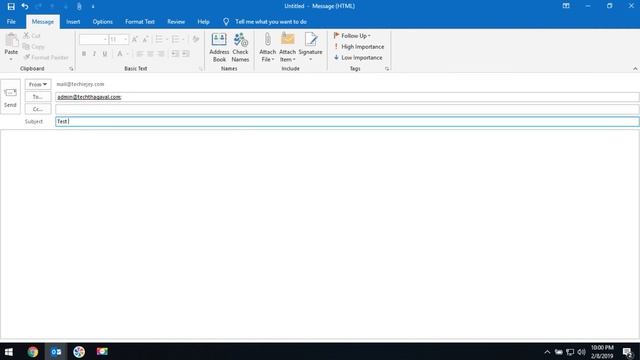Click in the message body area
The image size is (640, 360).
[x=320, y=233]
